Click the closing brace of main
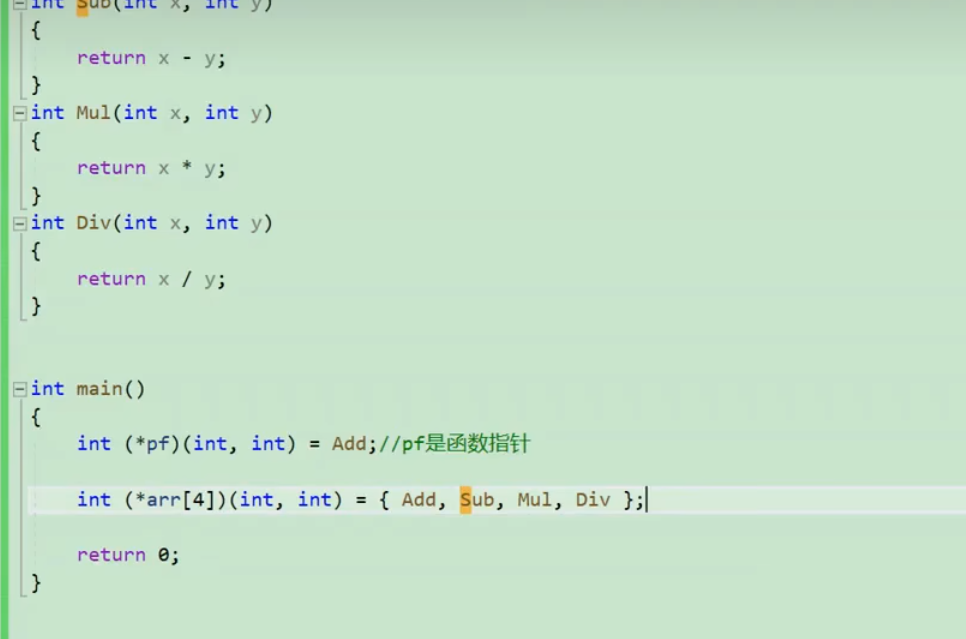 pyautogui.click(x=37, y=582)
